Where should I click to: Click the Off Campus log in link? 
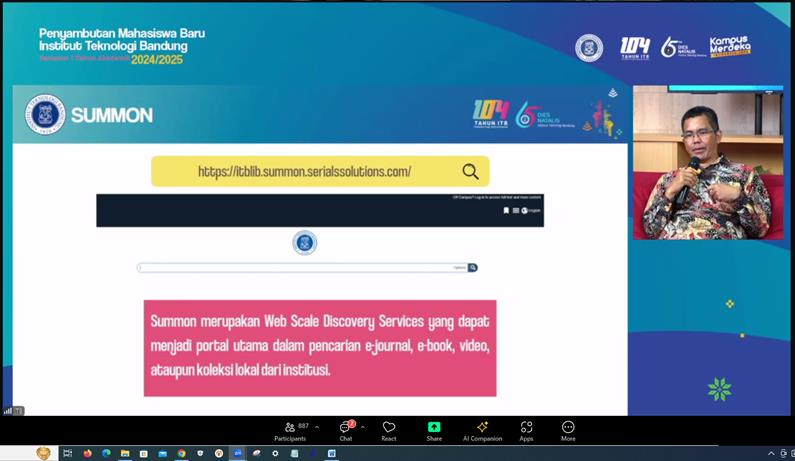point(497,197)
